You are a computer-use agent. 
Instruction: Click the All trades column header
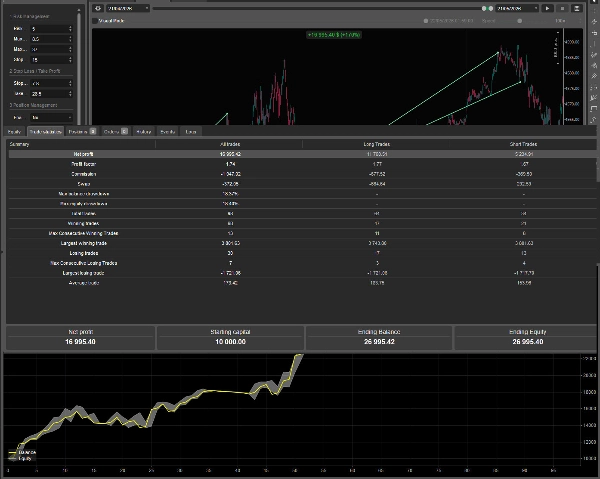point(230,144)
